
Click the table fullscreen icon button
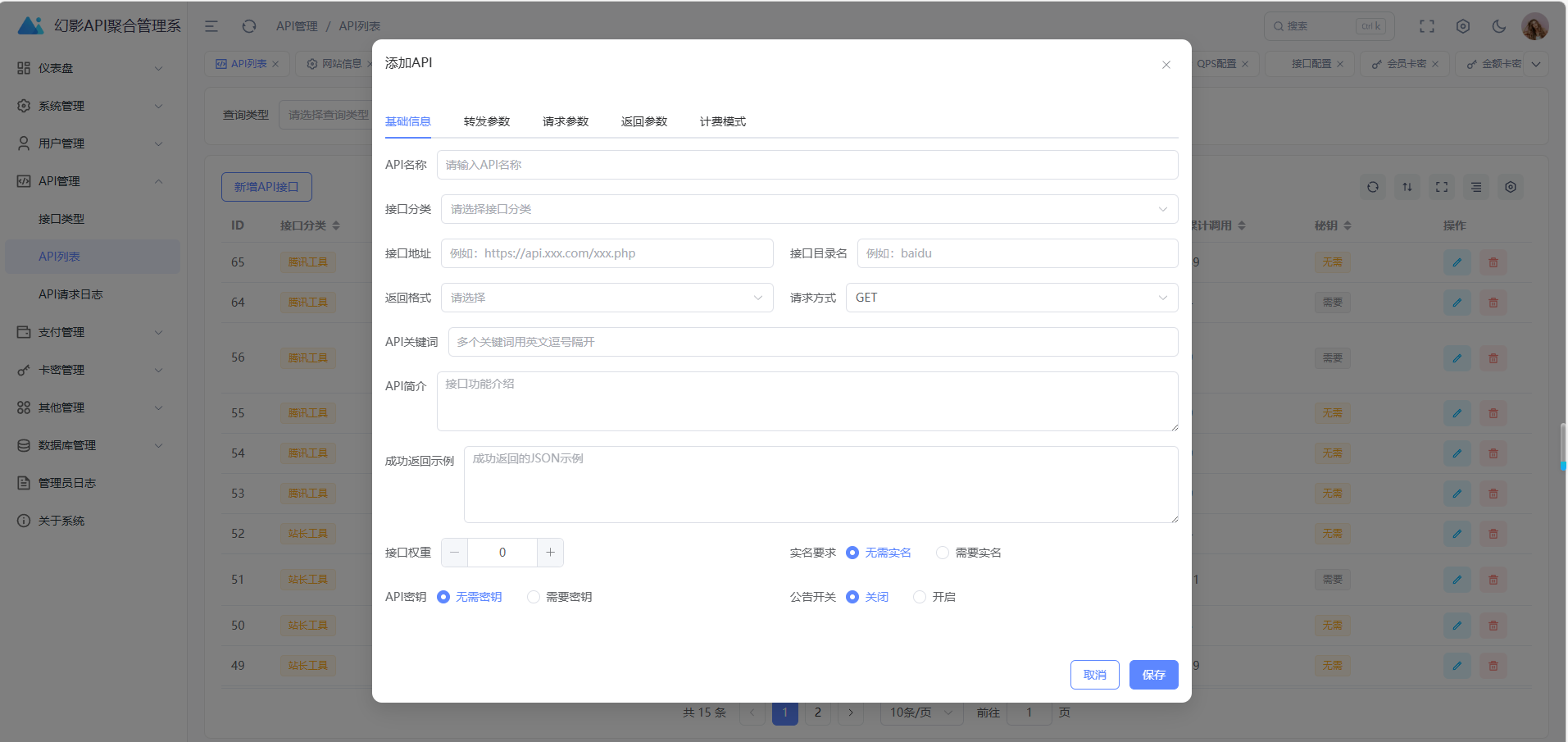click(x=1442, y=187)
